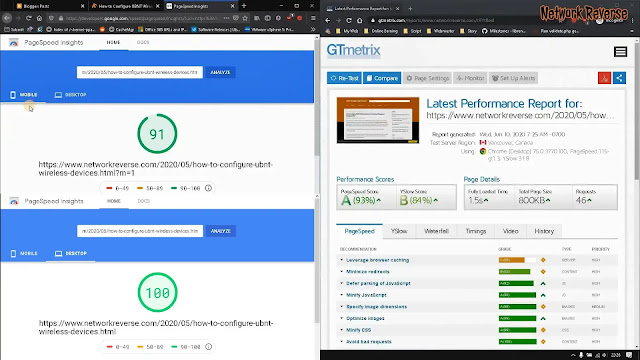Open Firefox home page icon
The height and width of the screenshot is (360, 640).
tap(39, 18)
